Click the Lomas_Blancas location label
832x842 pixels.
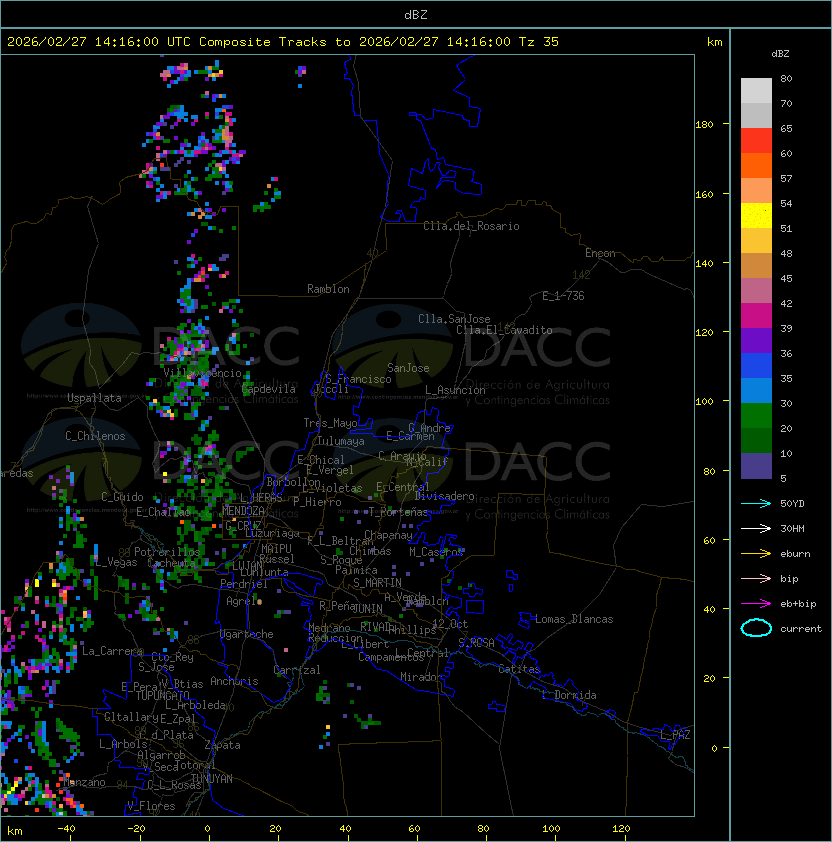[x=574, y=619]
